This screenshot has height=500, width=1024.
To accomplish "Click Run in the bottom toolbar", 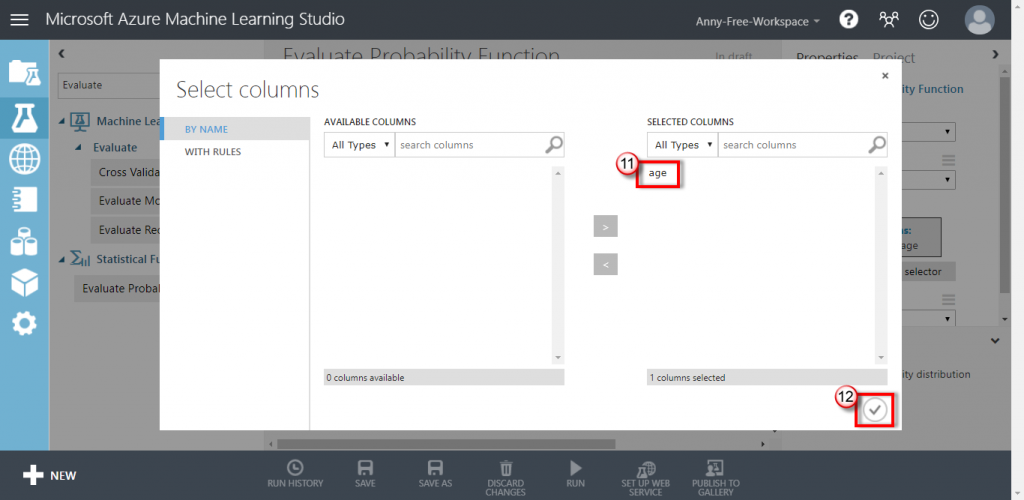I will (x=575, y=475).
